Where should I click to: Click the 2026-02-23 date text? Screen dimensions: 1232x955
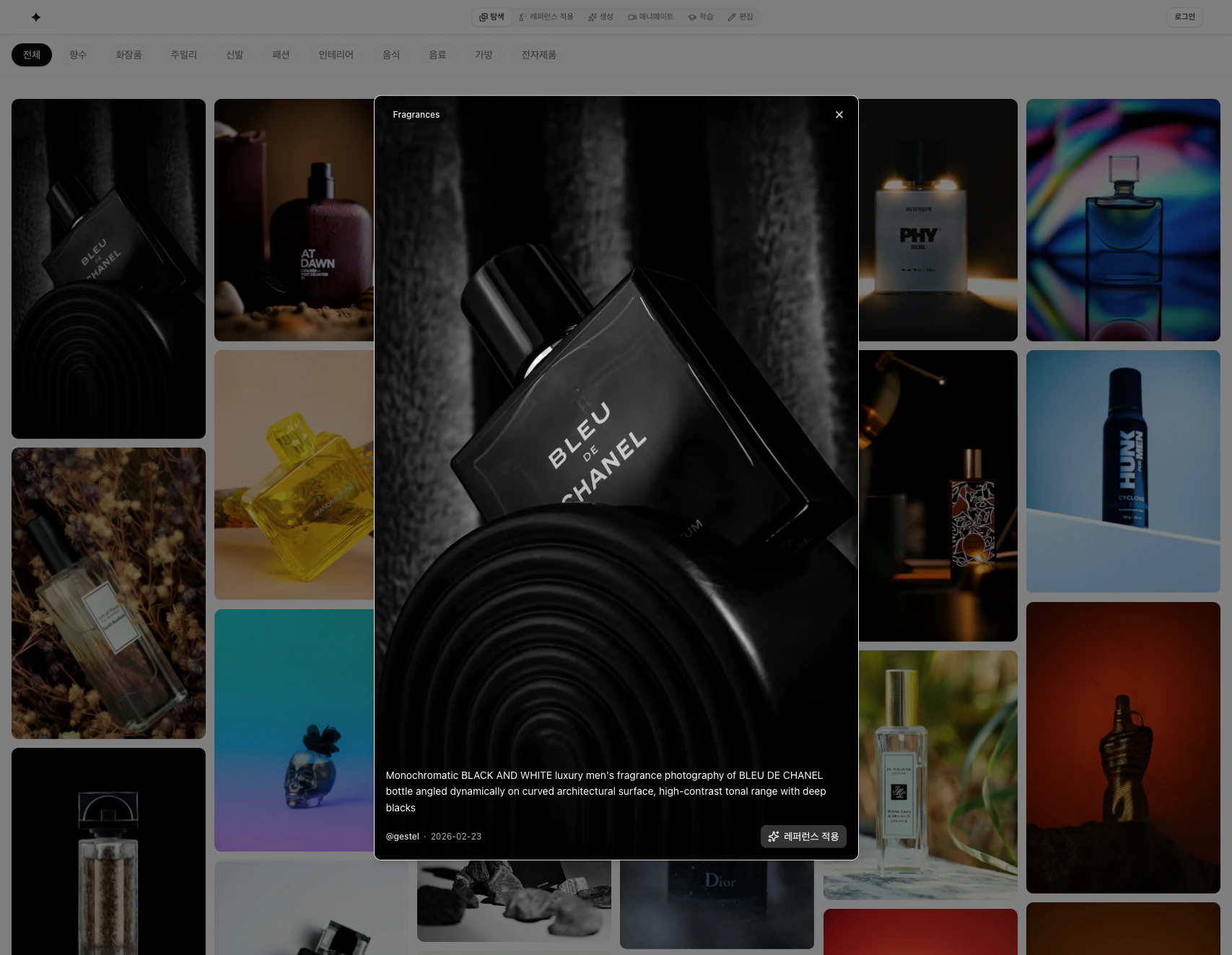pos(456,837)
